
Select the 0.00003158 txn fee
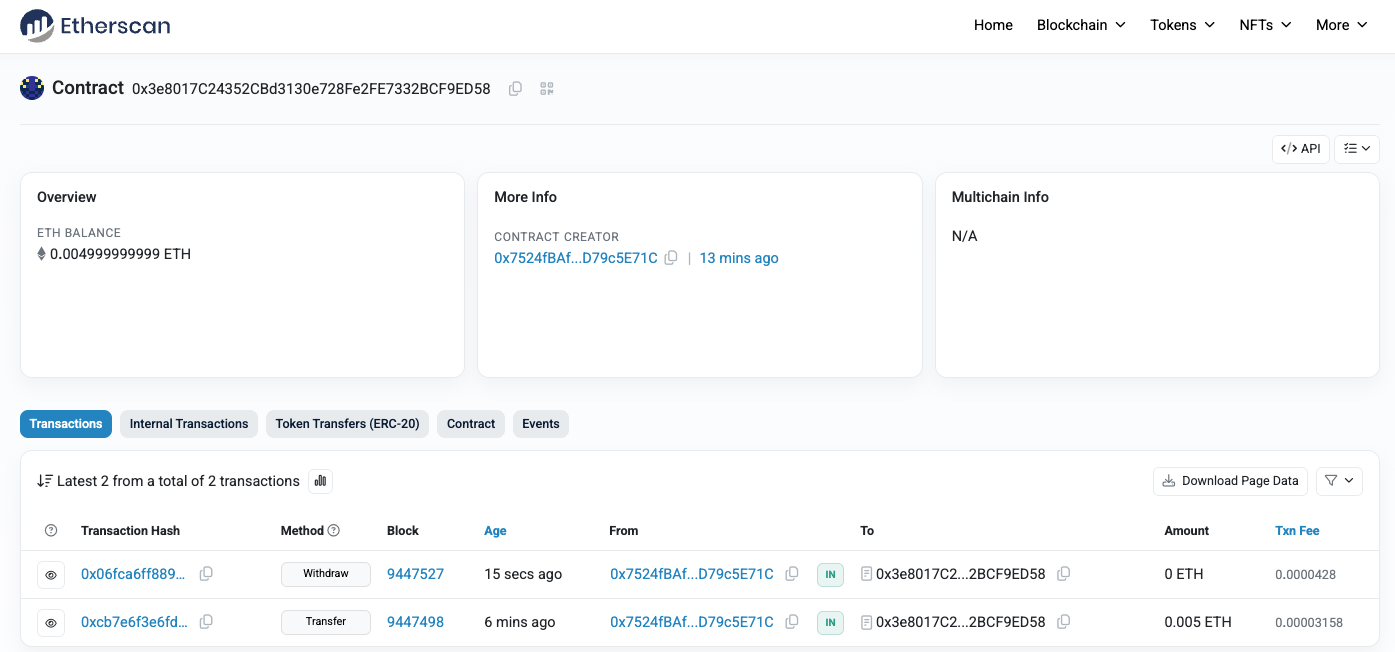(x=1309, y=623)
